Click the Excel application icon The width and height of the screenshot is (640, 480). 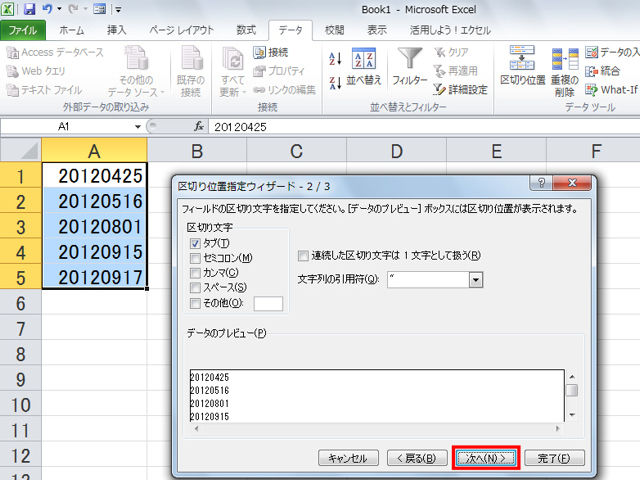tap(8, 9)
